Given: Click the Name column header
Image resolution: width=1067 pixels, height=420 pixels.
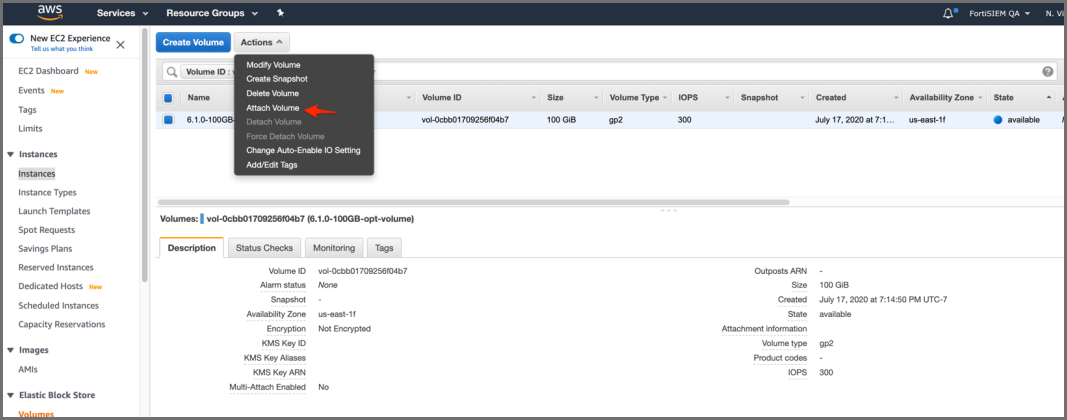Looking at the screenshot, I should 199,98.
